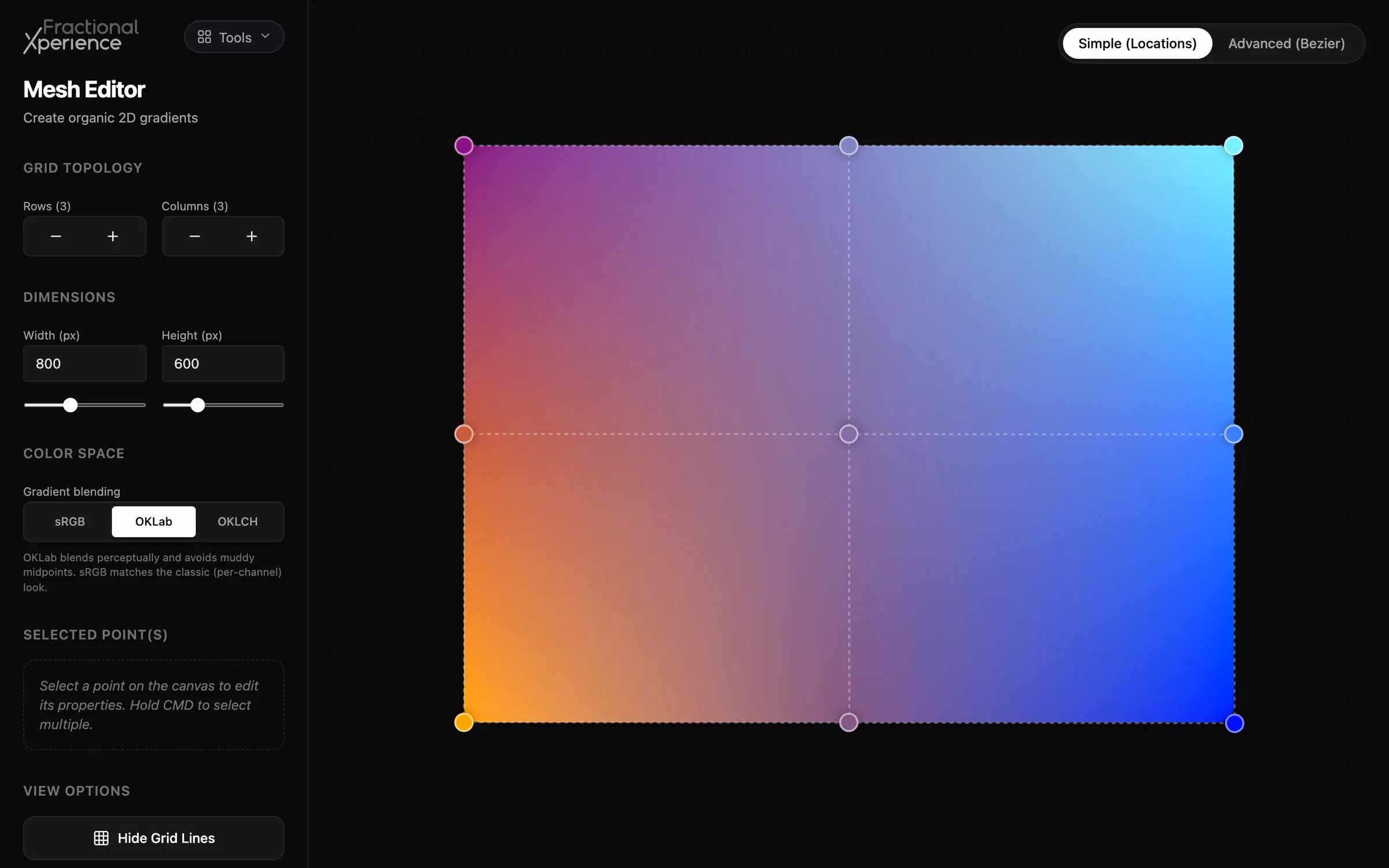
Task: Click the 'Select a point on the canvas' hint
Action: (154, 705)
